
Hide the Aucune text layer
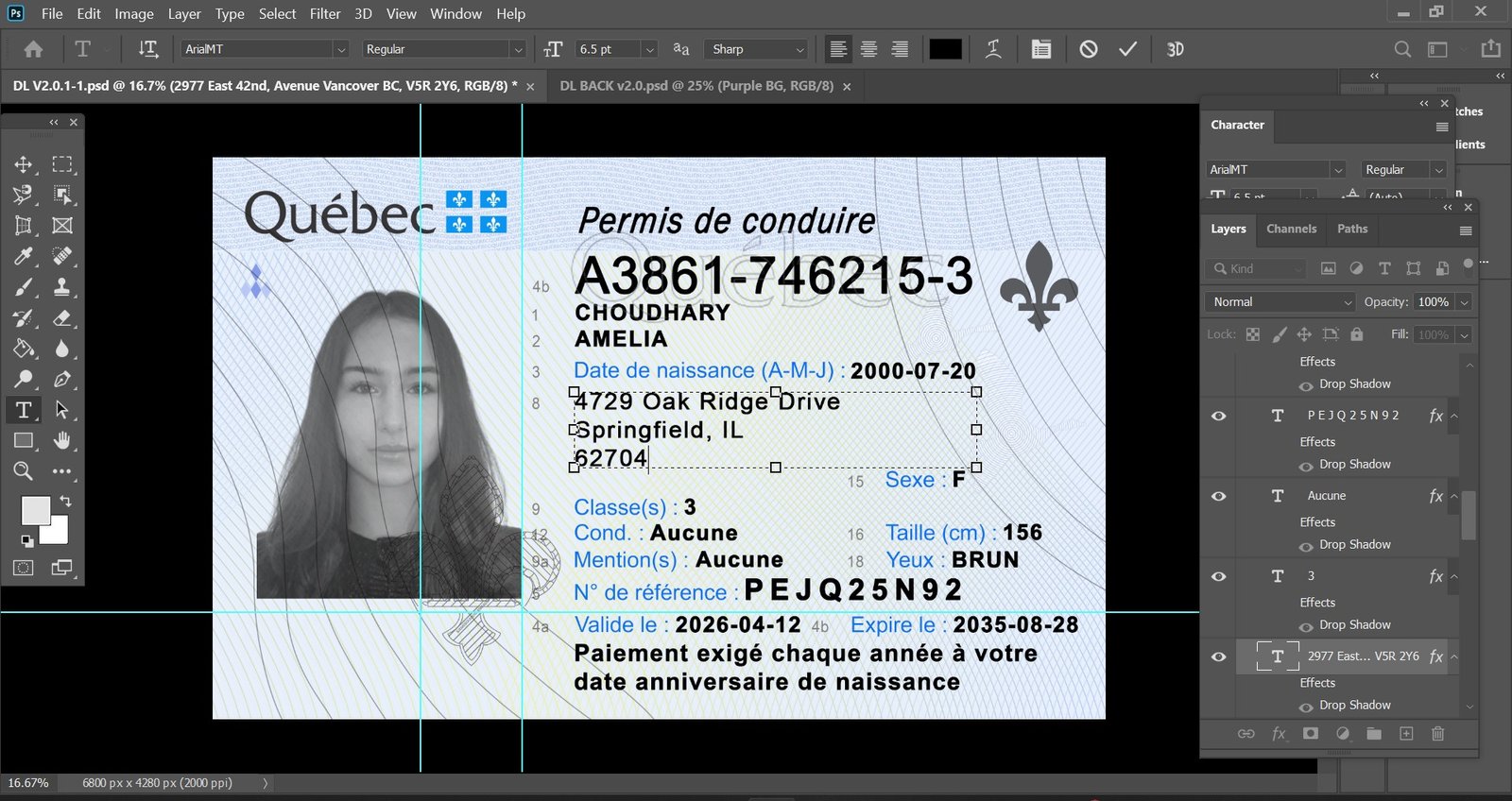click(x=1219, y=496)
